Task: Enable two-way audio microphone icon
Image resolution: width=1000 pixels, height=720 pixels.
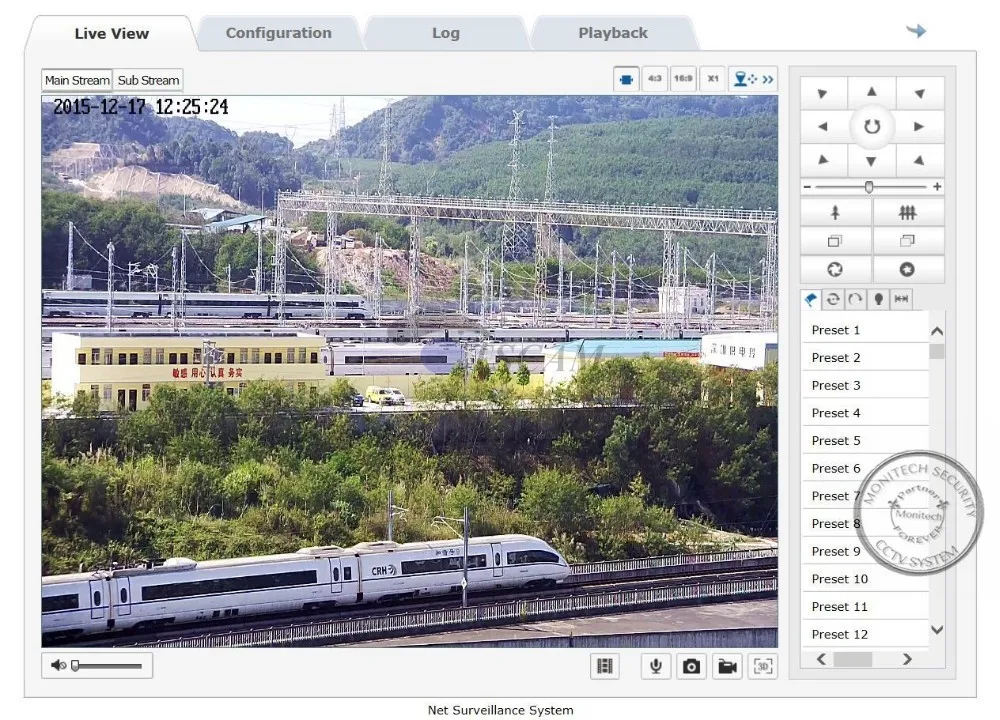Action: pos(655,666)
